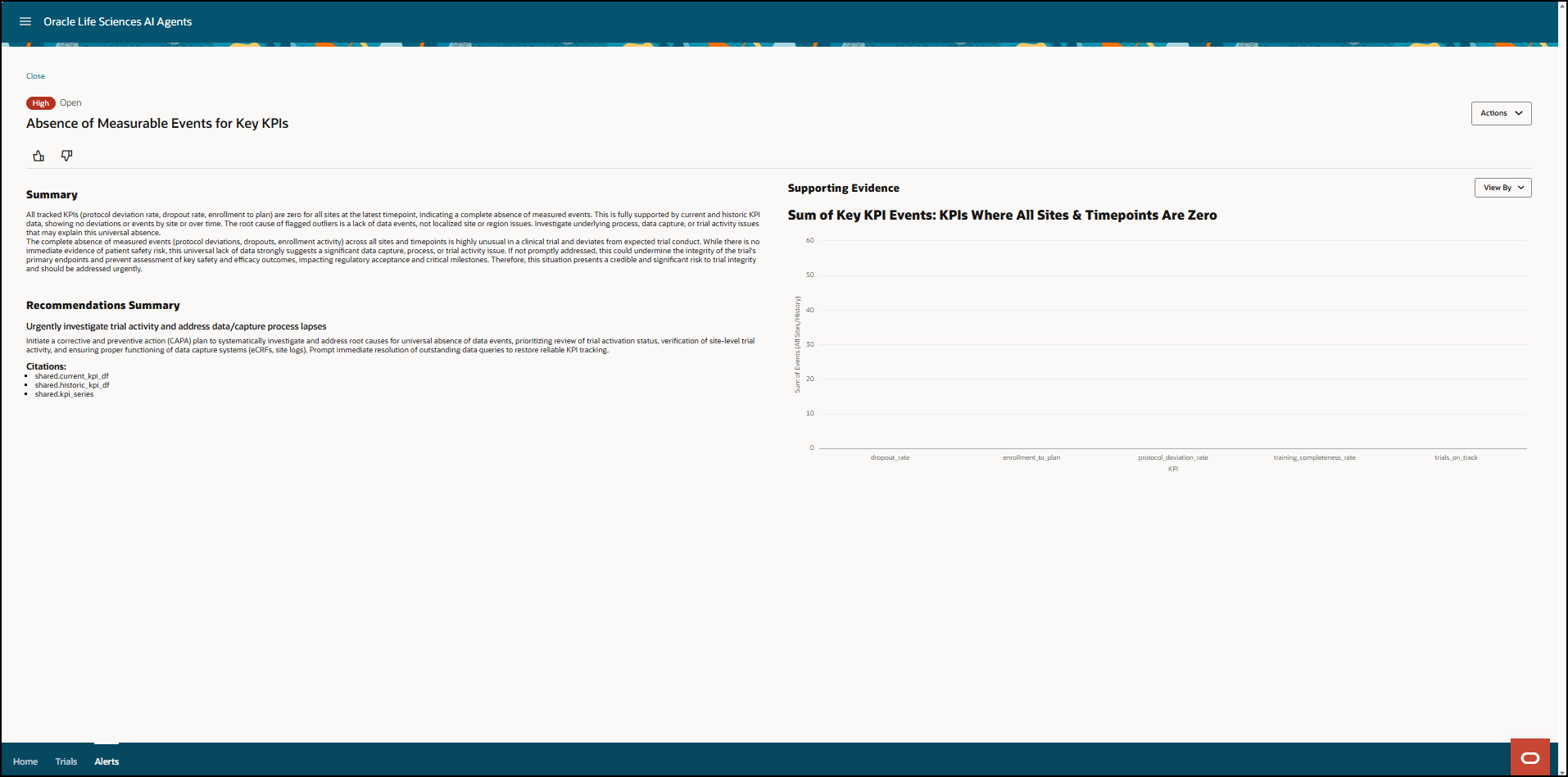Viewport: 1568px width, 777px height.
Task: Open the Actions dropdown
Action: [1501, 113]
